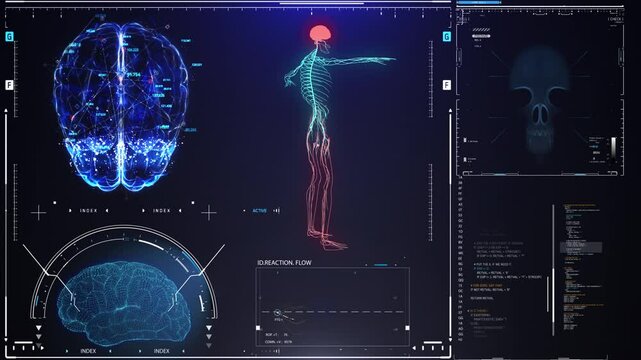Click the up arrow of the left vertical scrollbar
641x360 pixels.
pos(6,110)
